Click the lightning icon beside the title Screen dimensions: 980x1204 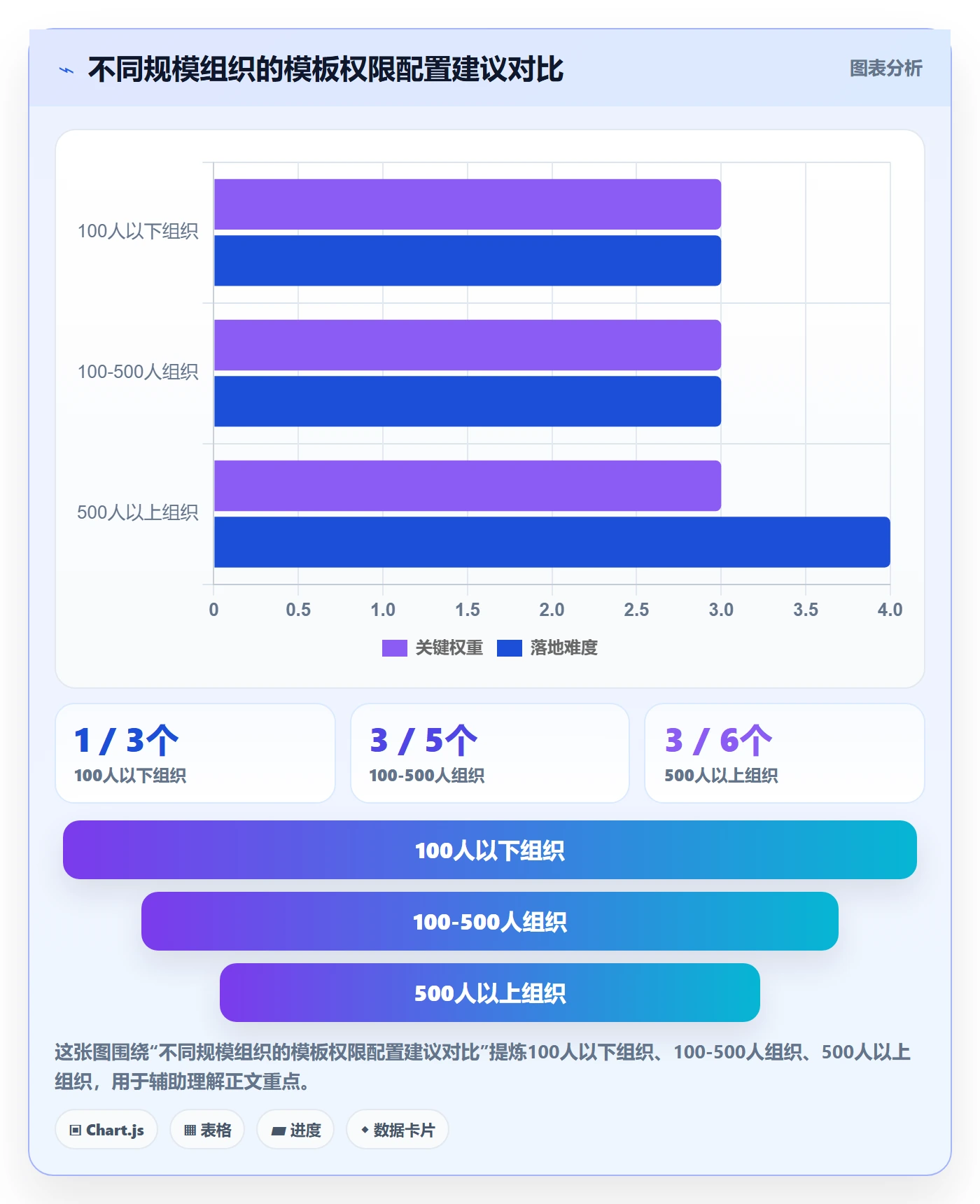pyautogui.click(x=66, y=70)
